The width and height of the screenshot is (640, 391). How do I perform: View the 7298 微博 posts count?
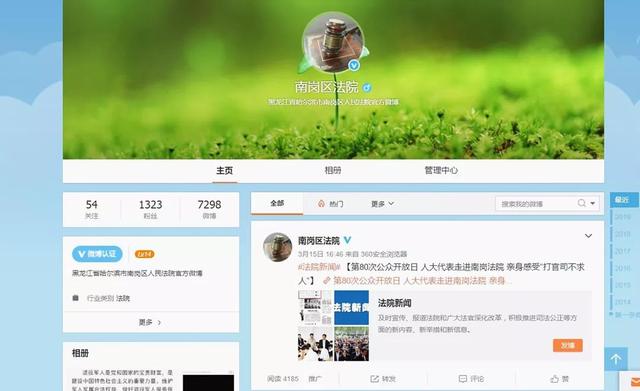[209, 209]
